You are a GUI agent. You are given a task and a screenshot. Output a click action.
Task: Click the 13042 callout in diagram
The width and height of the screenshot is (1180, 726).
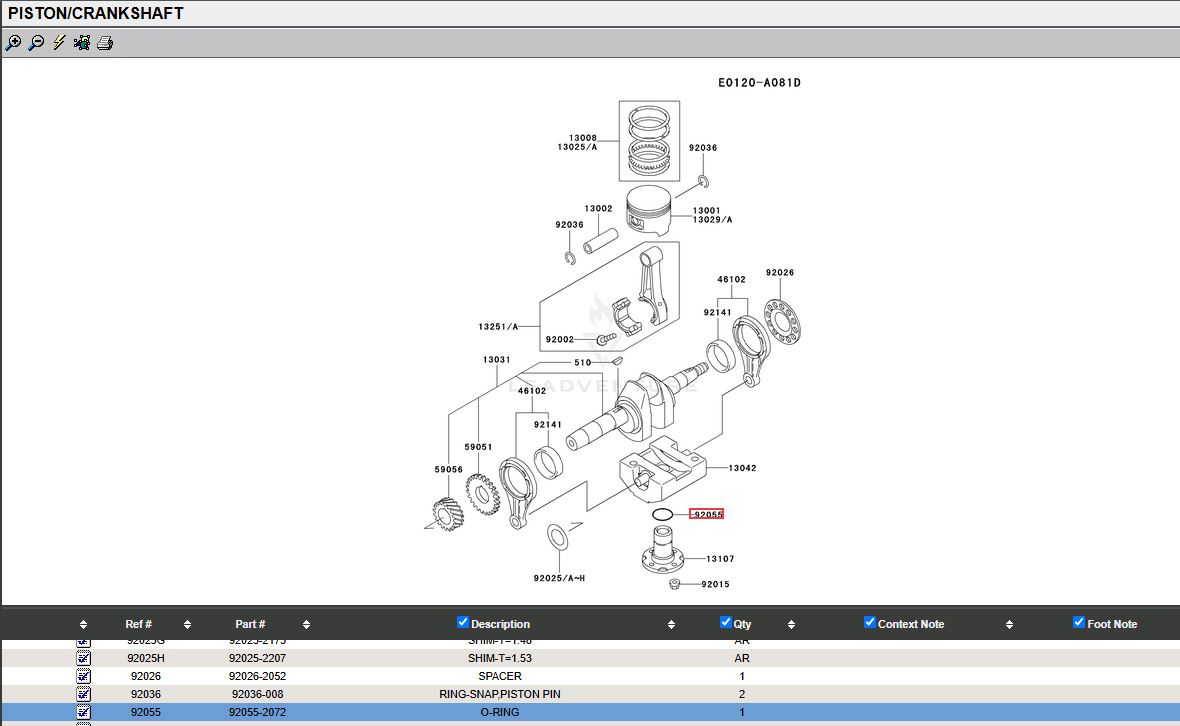[x=741, y=468]
